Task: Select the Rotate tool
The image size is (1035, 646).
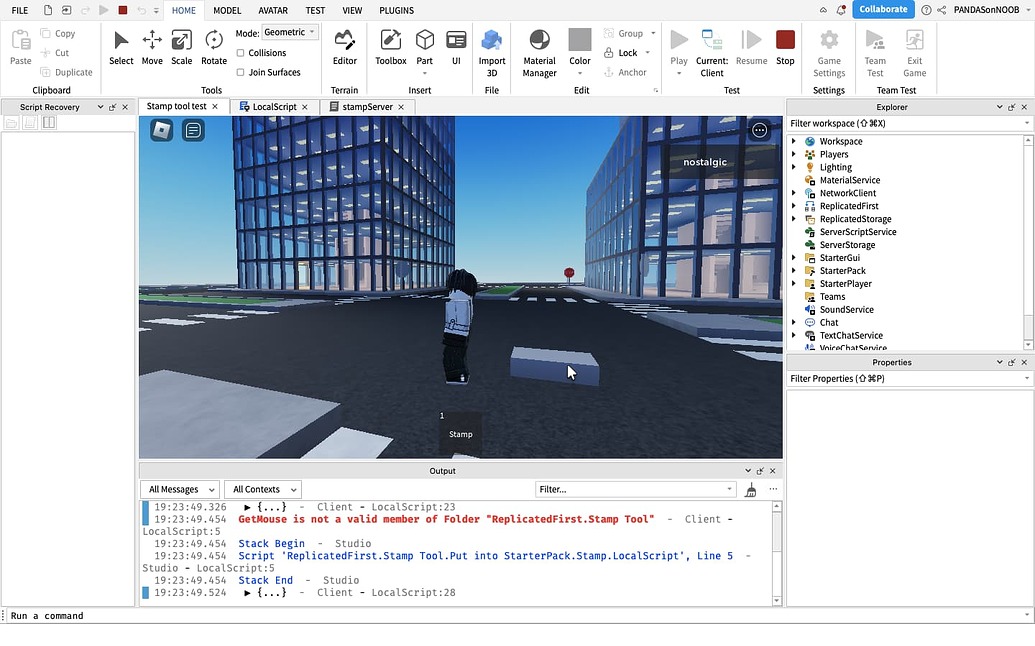Action: [213, 52]
